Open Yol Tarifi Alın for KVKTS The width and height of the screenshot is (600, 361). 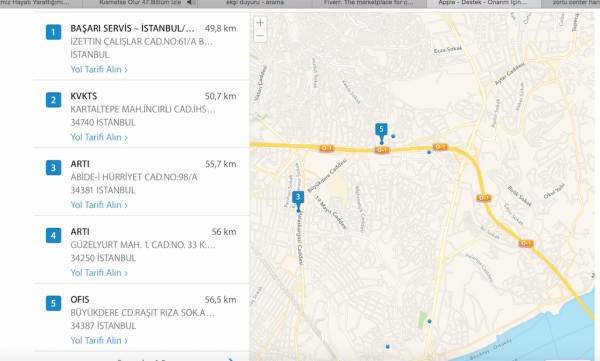99,137
